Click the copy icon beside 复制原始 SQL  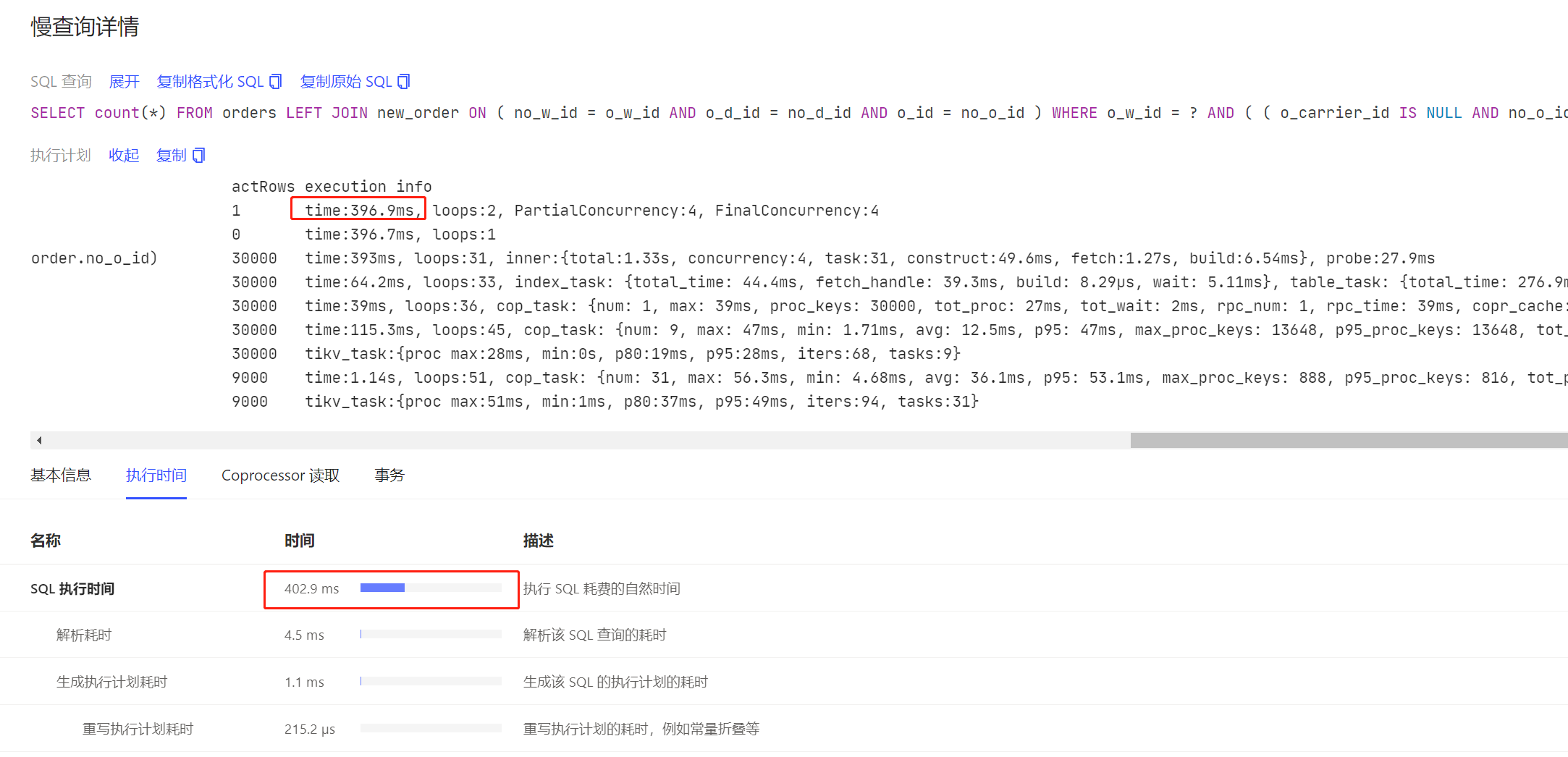404,82
